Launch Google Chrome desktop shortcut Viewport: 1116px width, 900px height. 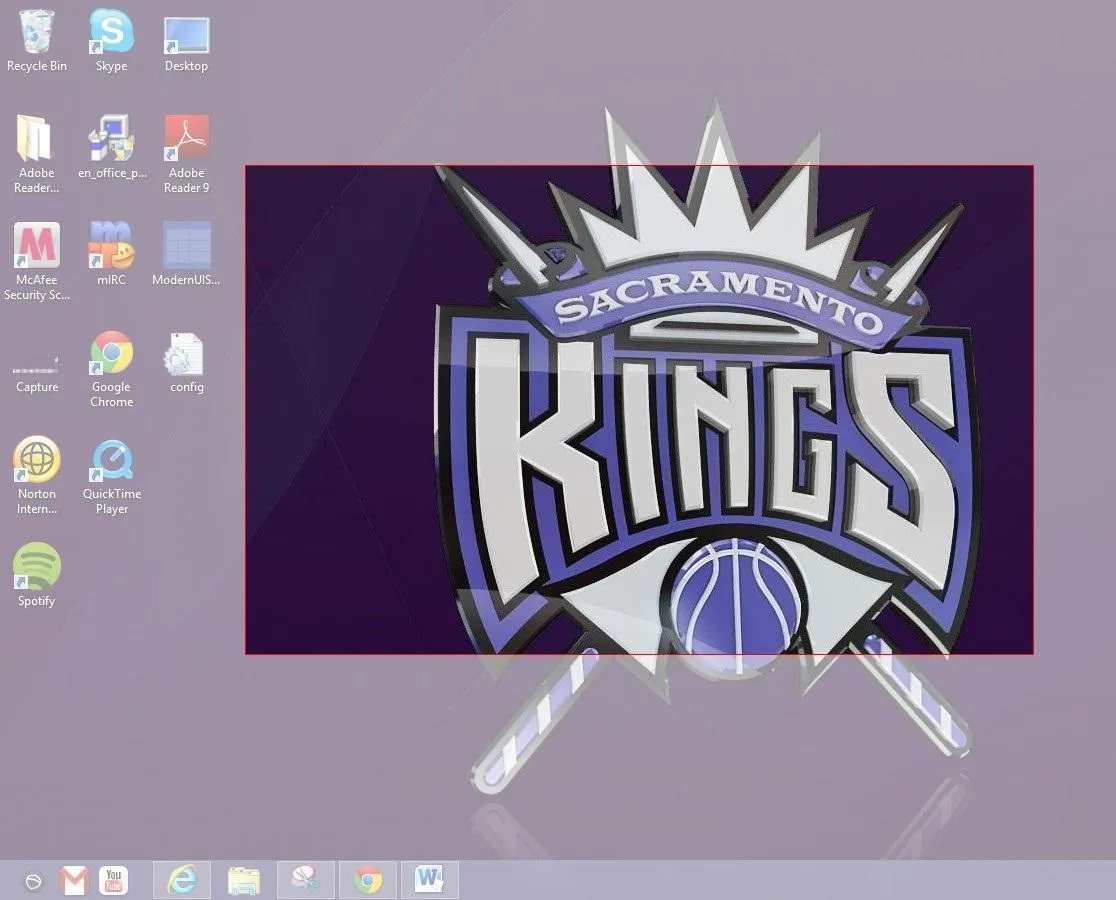(x=111, y=353)
